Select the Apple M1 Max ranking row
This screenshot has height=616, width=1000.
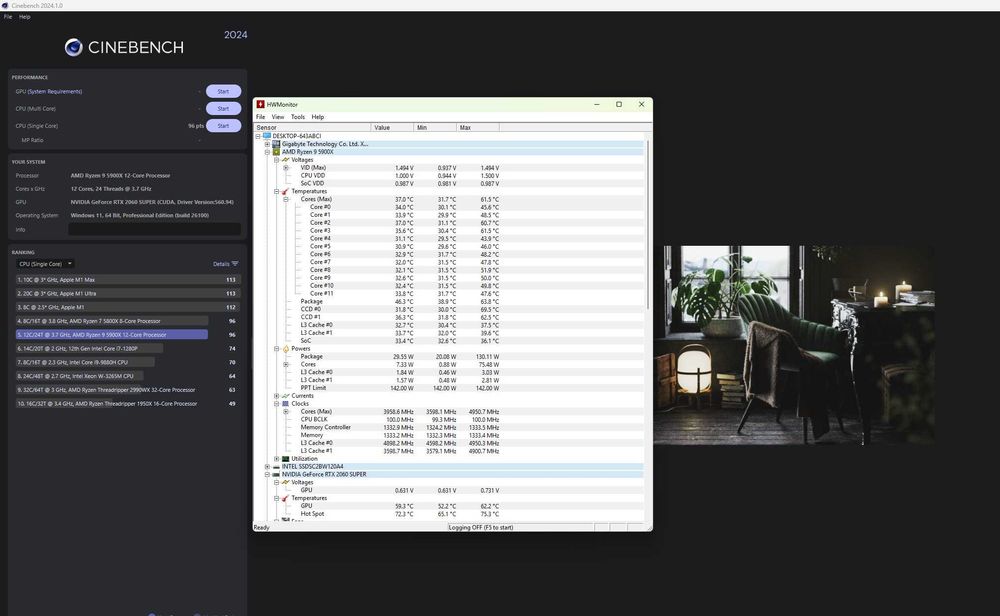[x=128, y=280]
